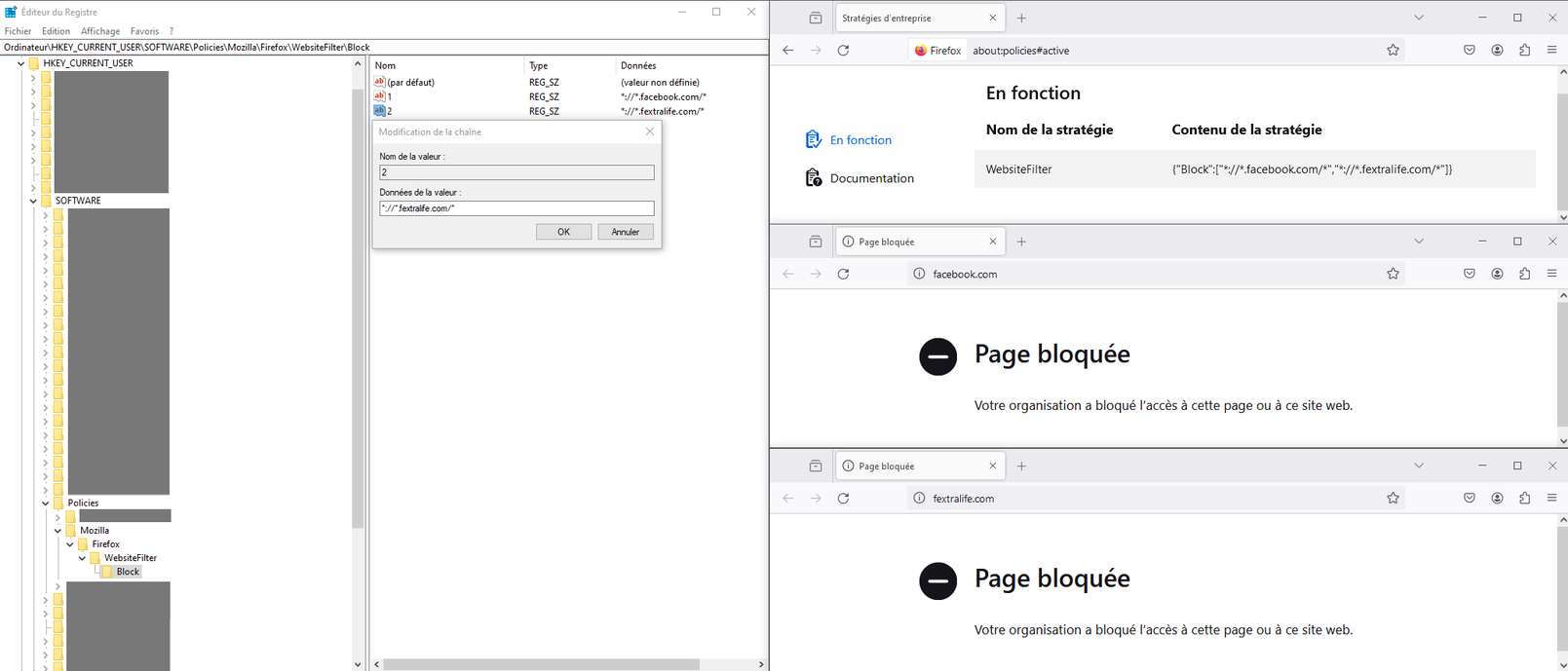Collapse the Policies registry key
1568x671 pixels.
click(46, 503)
